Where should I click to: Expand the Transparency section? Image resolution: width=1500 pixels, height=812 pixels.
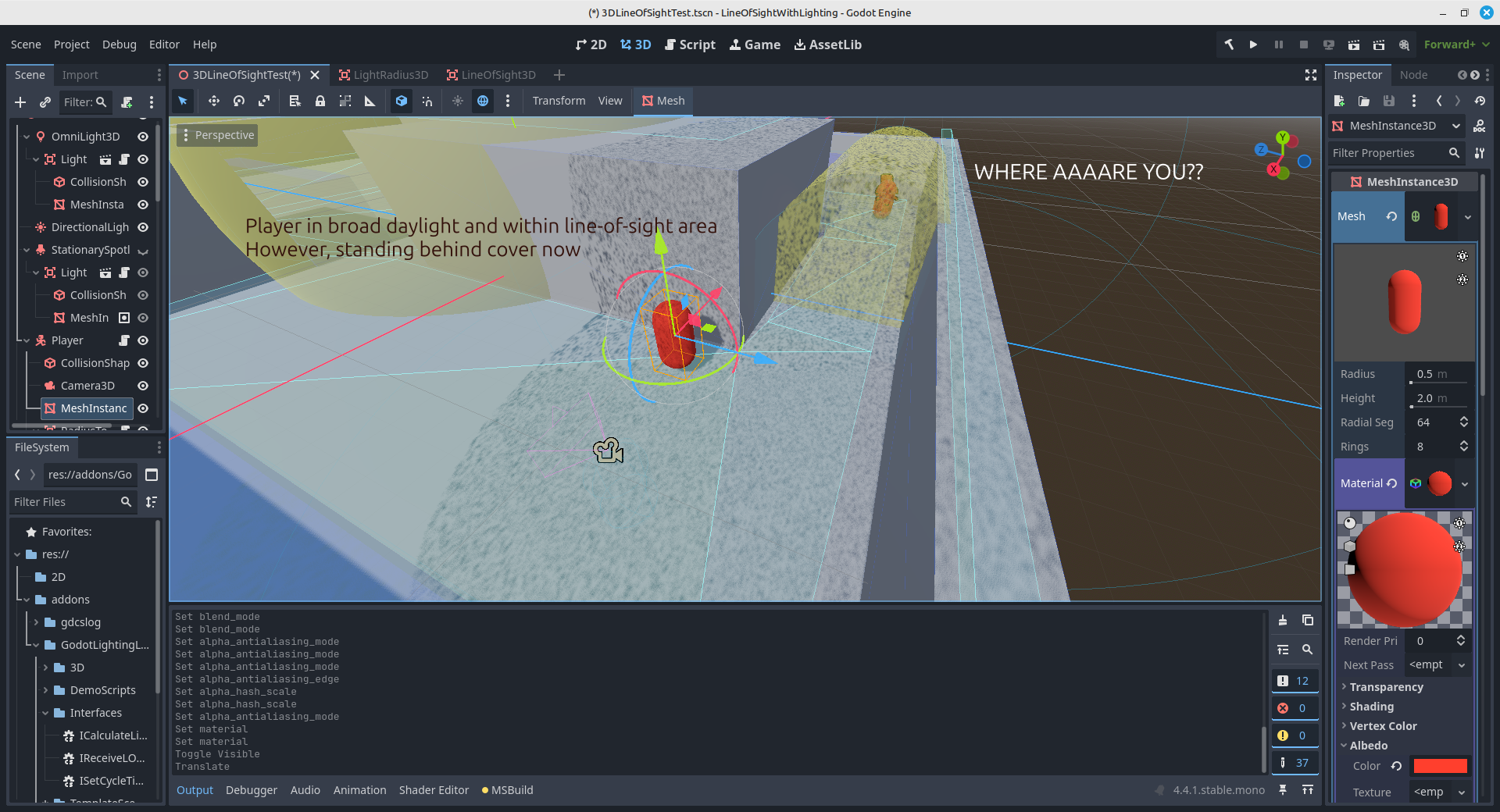[1386, 687]
